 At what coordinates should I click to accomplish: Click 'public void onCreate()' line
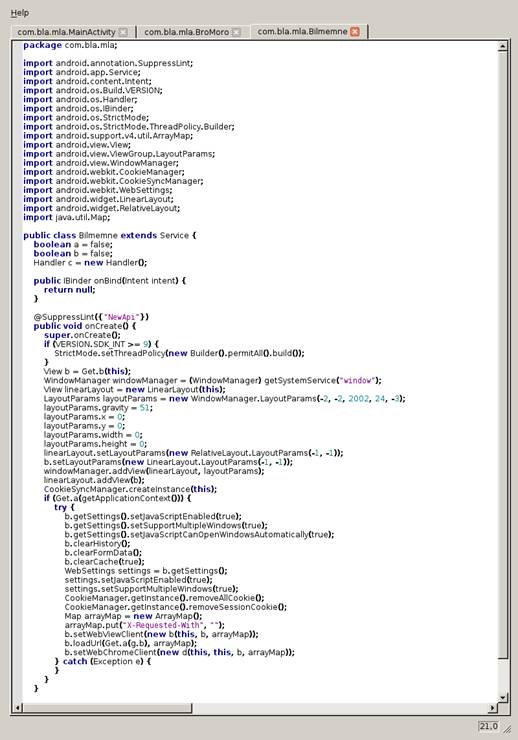[85, 326]
